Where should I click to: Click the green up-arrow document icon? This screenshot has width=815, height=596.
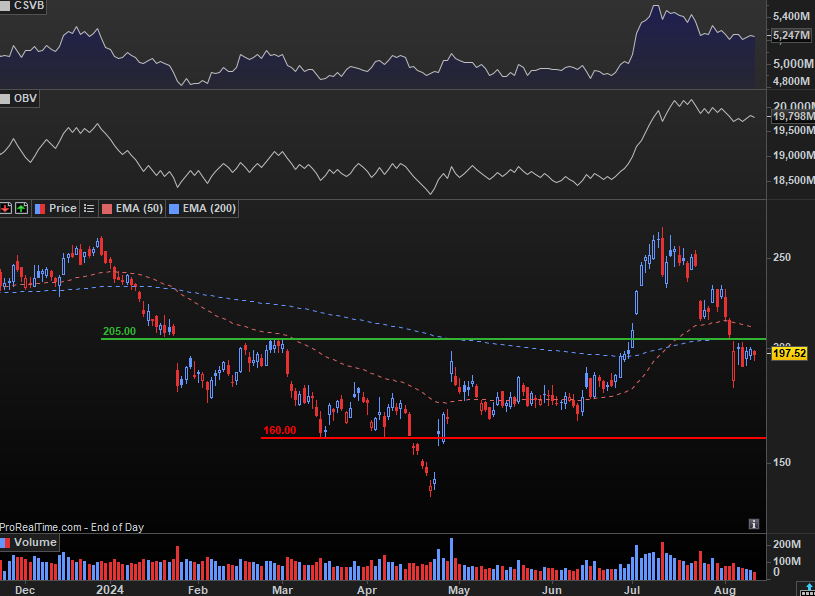21,208
